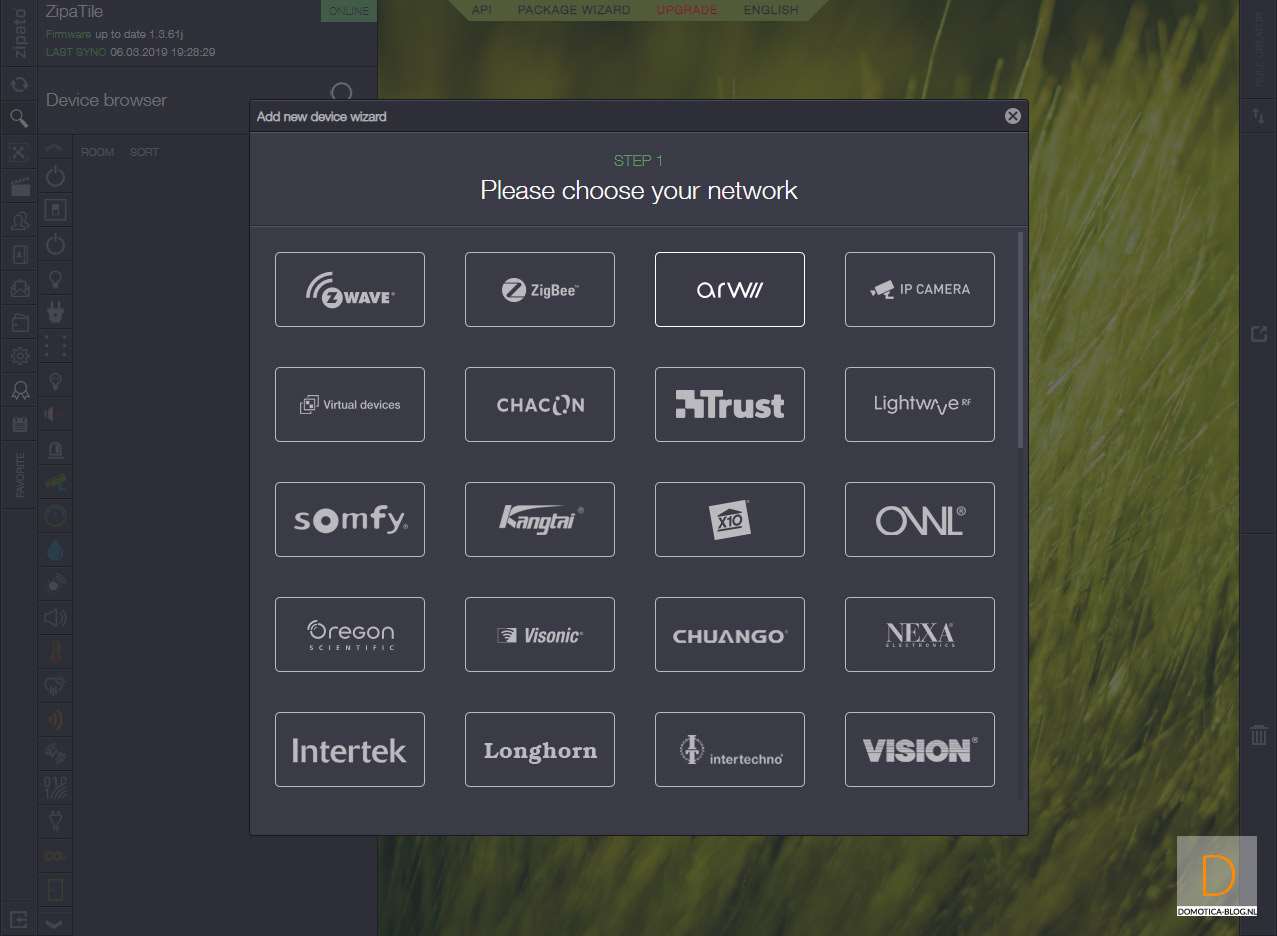Click the refresh circle beside Device browser

(x=341, y=93)
